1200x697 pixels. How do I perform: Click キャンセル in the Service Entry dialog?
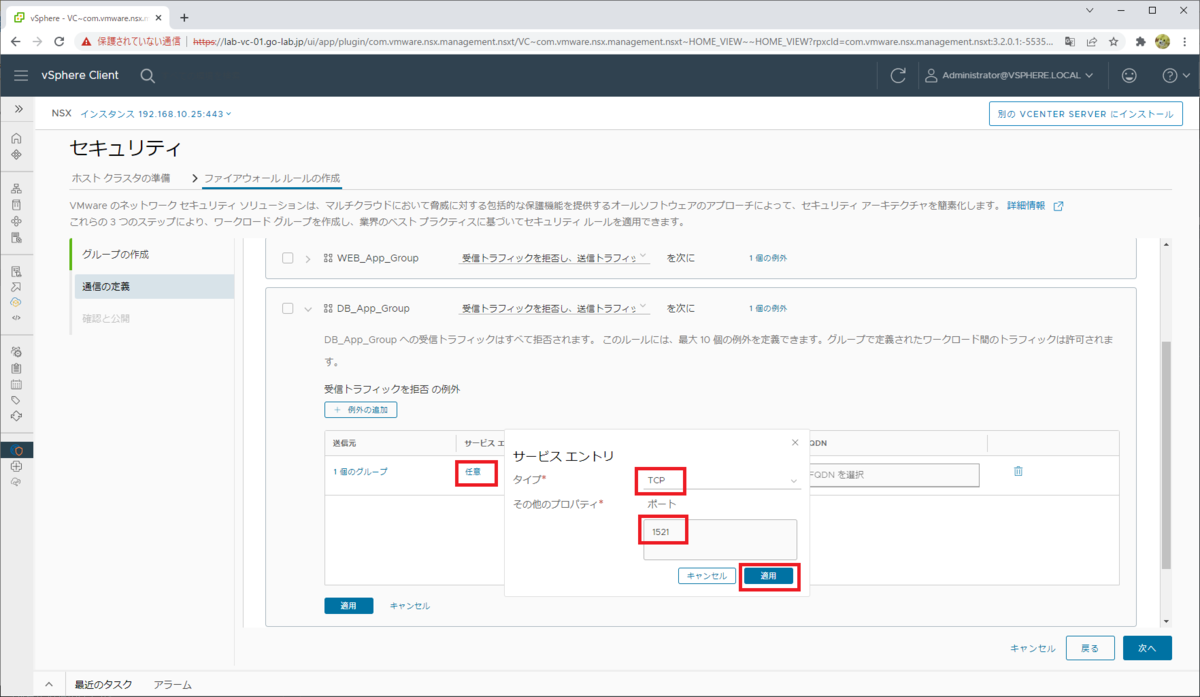pos(707,576)
